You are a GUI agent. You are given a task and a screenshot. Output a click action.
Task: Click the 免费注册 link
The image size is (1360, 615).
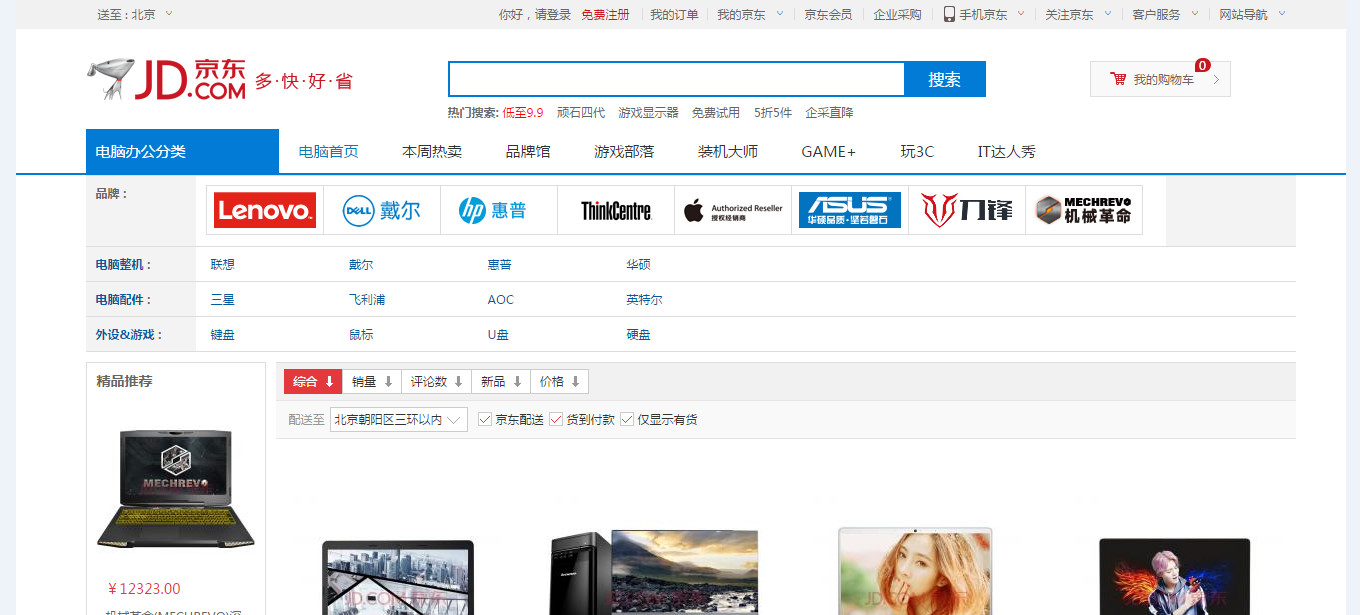[606, 14]
